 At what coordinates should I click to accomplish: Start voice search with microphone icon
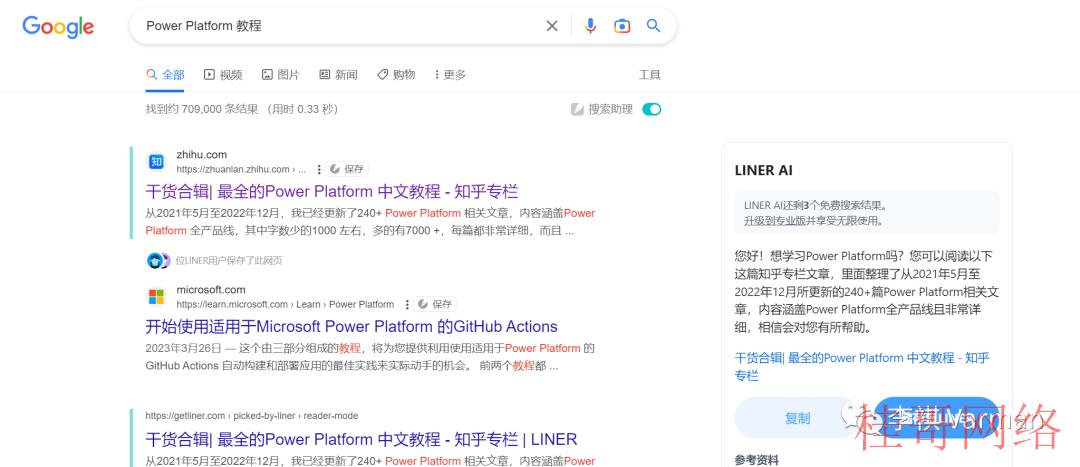(x=590, y=26)
